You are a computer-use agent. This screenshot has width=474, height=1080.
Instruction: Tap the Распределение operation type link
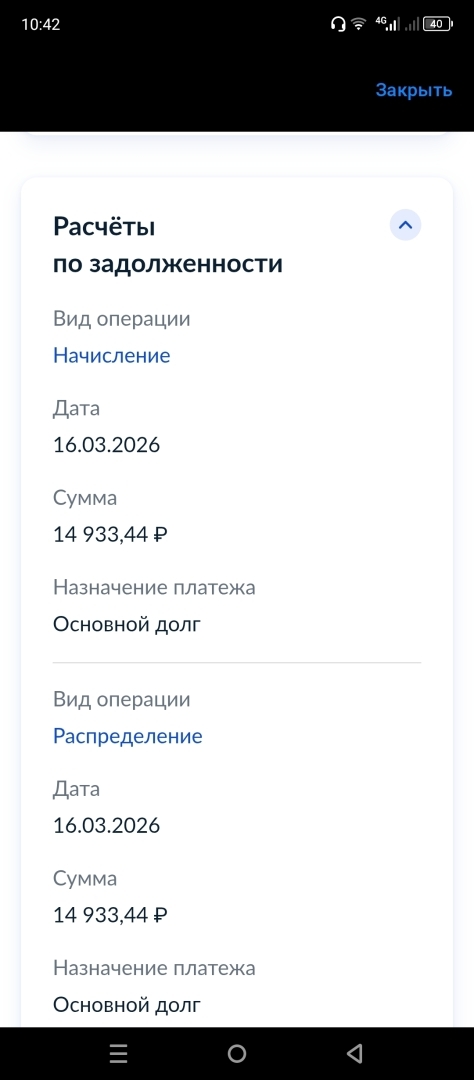pos(127,736)
